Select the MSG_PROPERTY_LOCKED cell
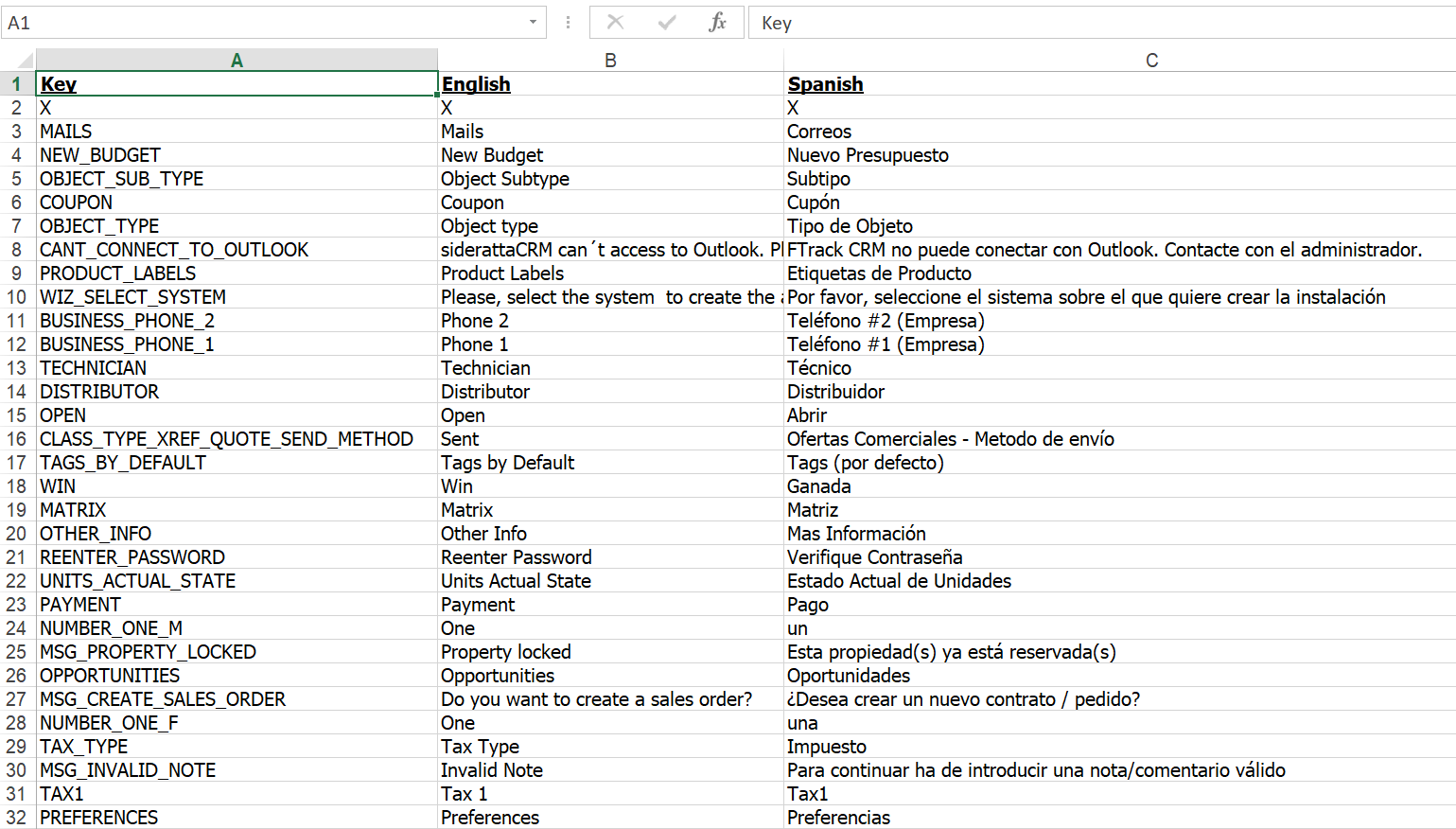The width and height of the screenshot is (1456, 829). (x=237, y=652)
